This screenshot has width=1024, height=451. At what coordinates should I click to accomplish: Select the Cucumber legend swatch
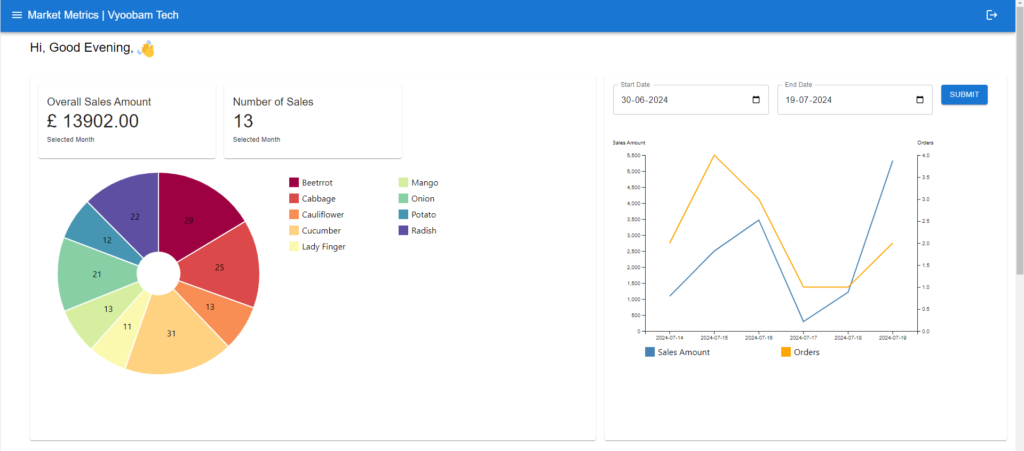click(294, 230)
